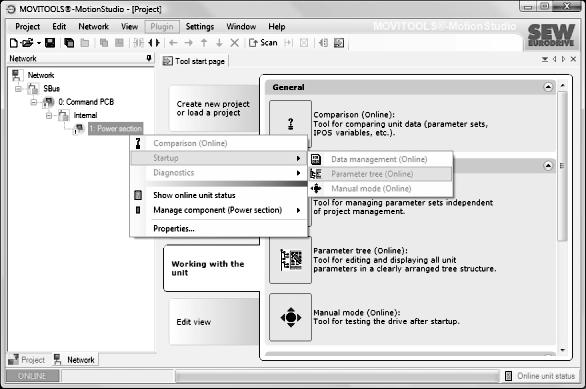Click Create new project or load a project
The height and width of the screenshot is (389, 586).
tap(213, 108)
